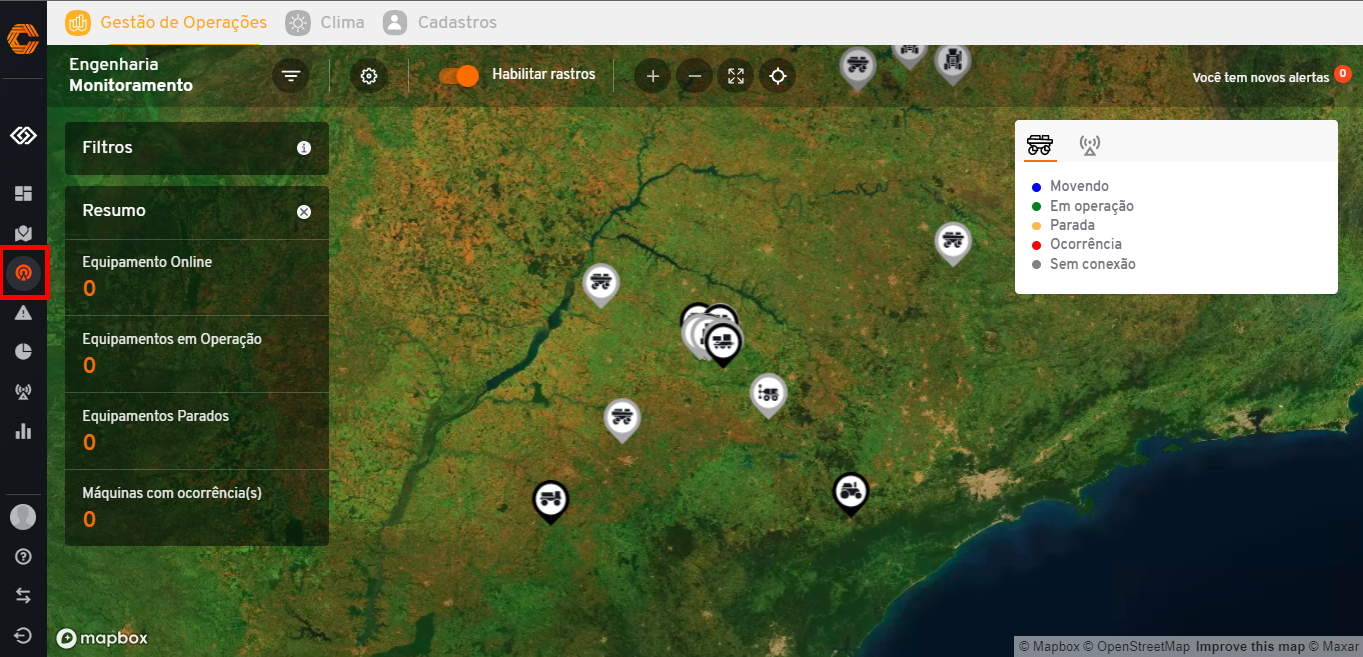The image size is (1363, 657).
Task: Click the Mapbox logo
Action: [x=102, y=638]
